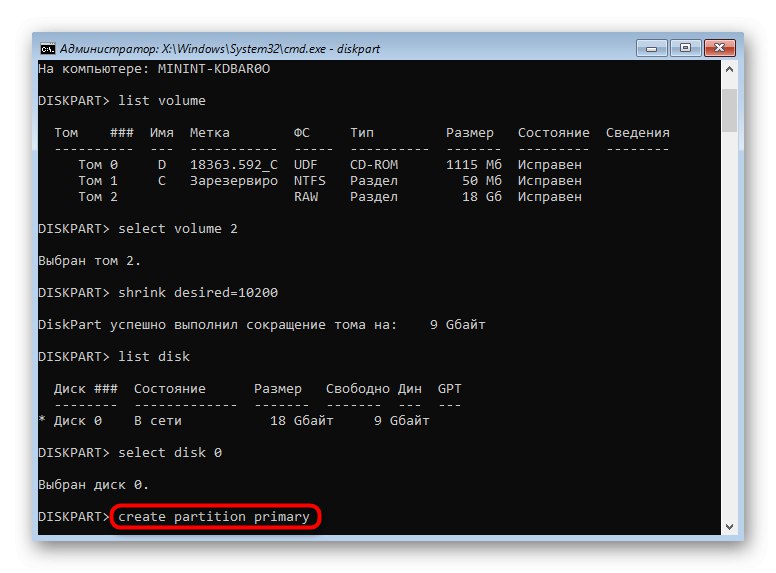Click the 'GPT' column header
This screenshot has width=776, height=573.
click(x=449, y=388)
